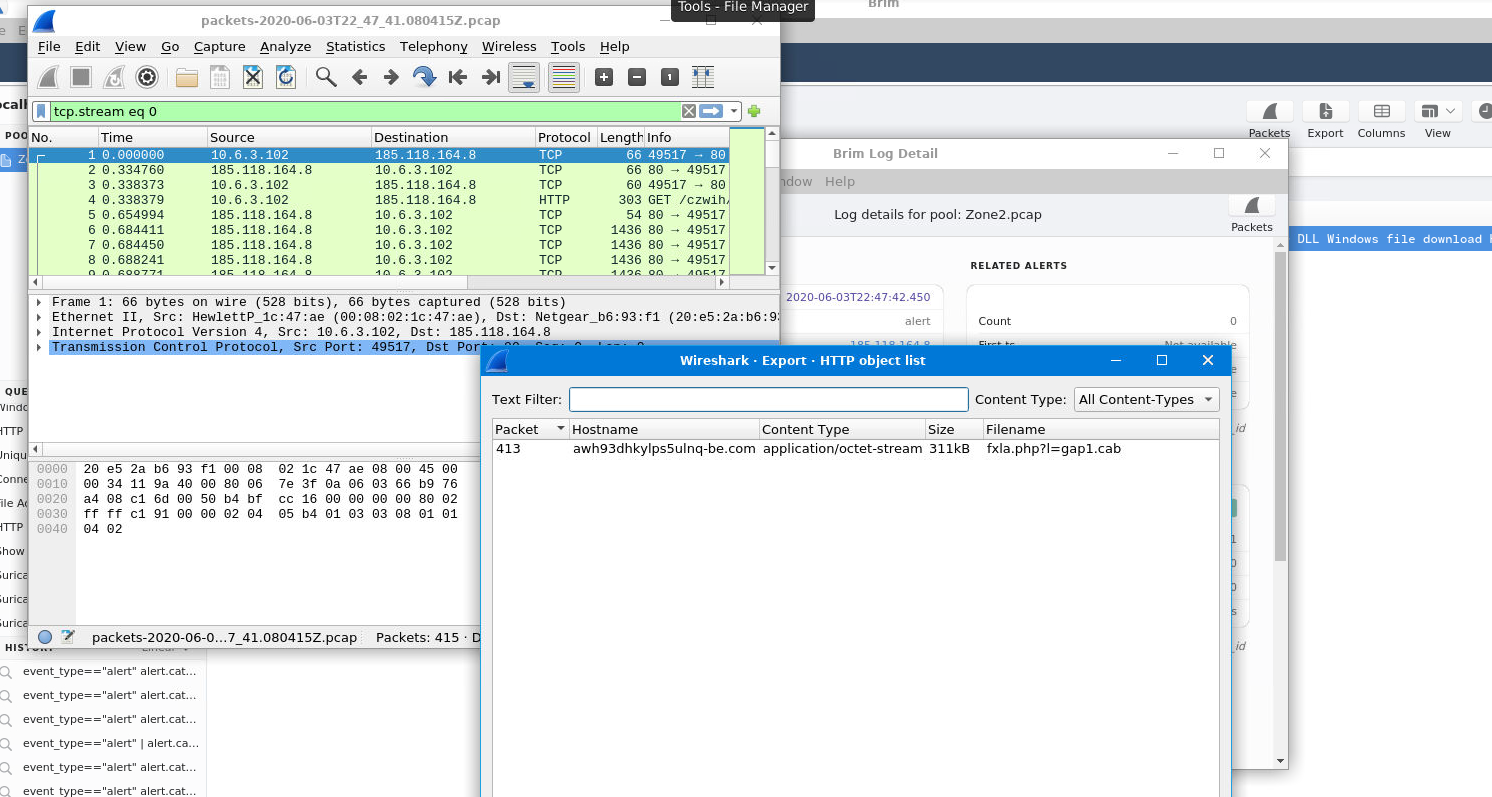Open capture options gear icon
Screen dimensions: 1492x797
coord(147,77)
